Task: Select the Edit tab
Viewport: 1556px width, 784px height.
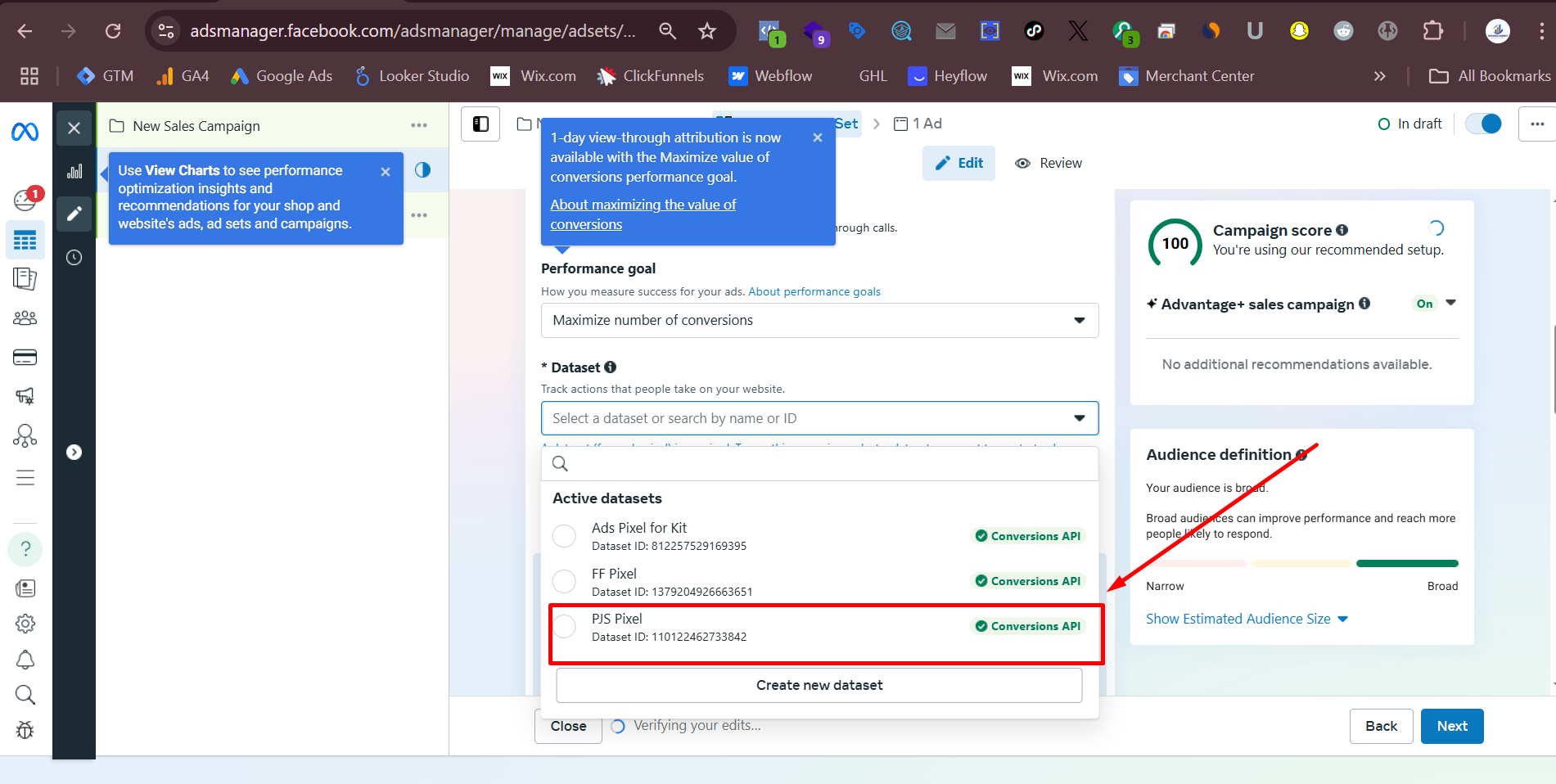Action: [958, 164]
